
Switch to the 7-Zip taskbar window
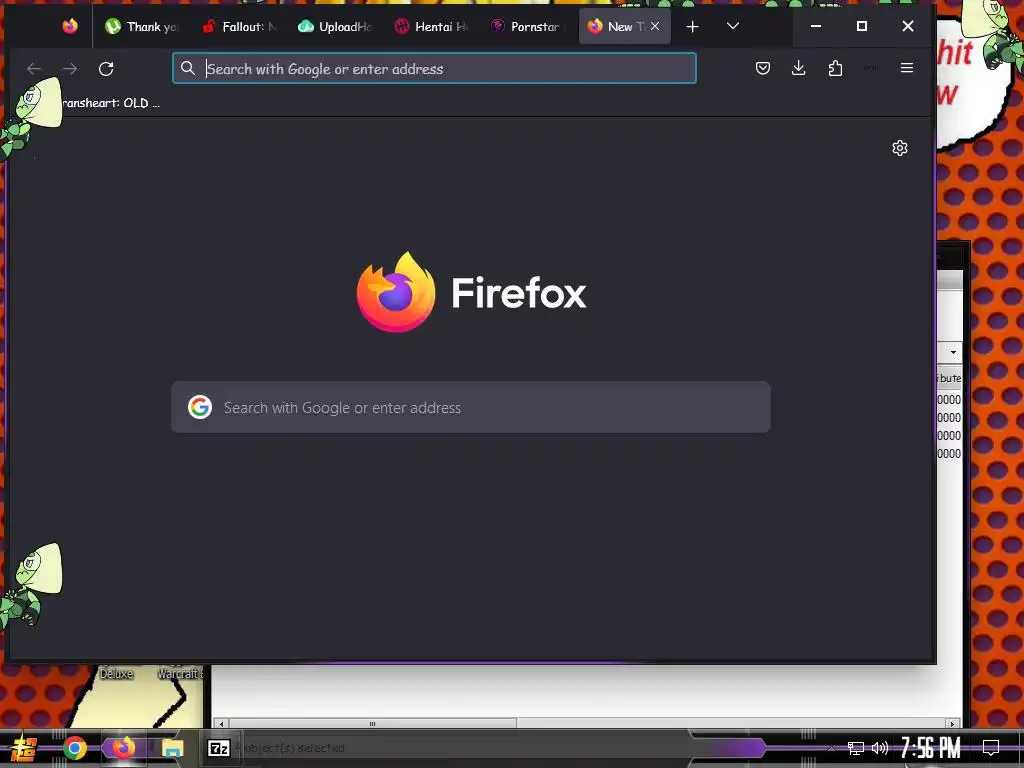(x=219, y=748)
